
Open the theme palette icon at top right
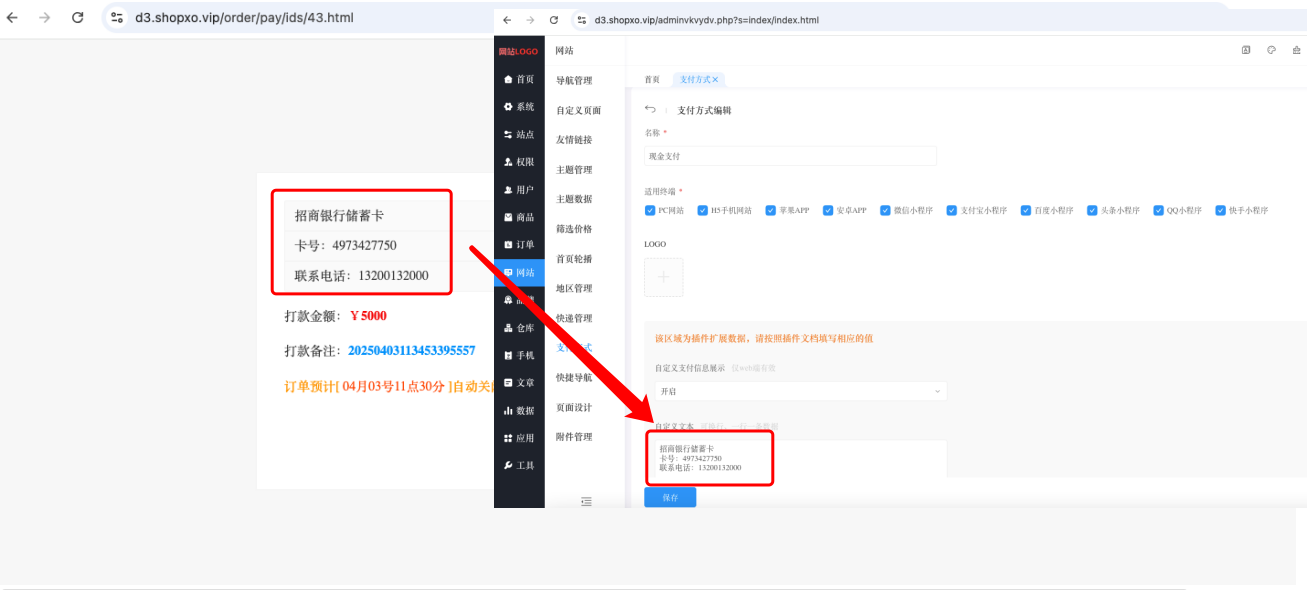1271,50
